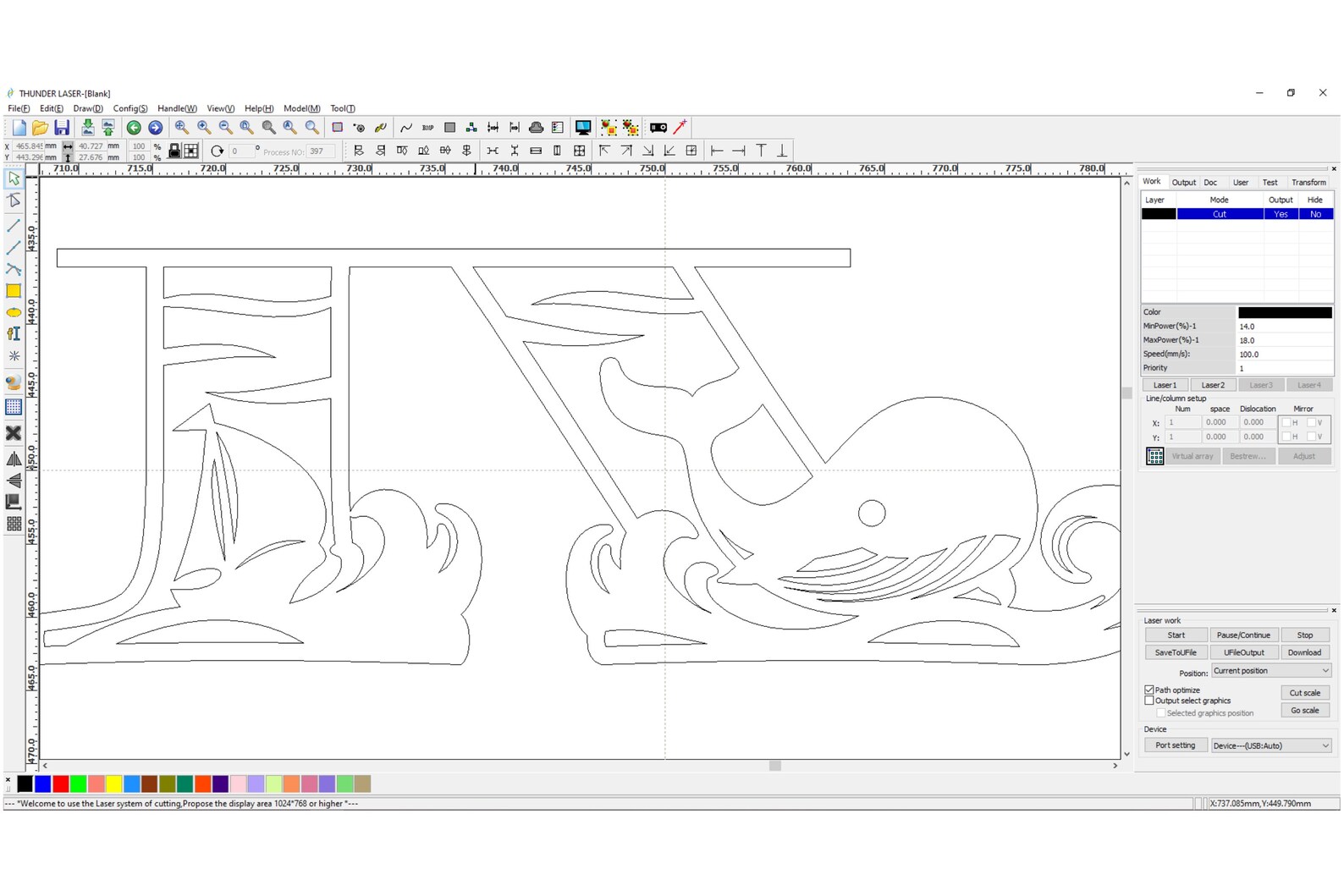
Task: Click the Start laser work button
Action: tap(1176, 635)
